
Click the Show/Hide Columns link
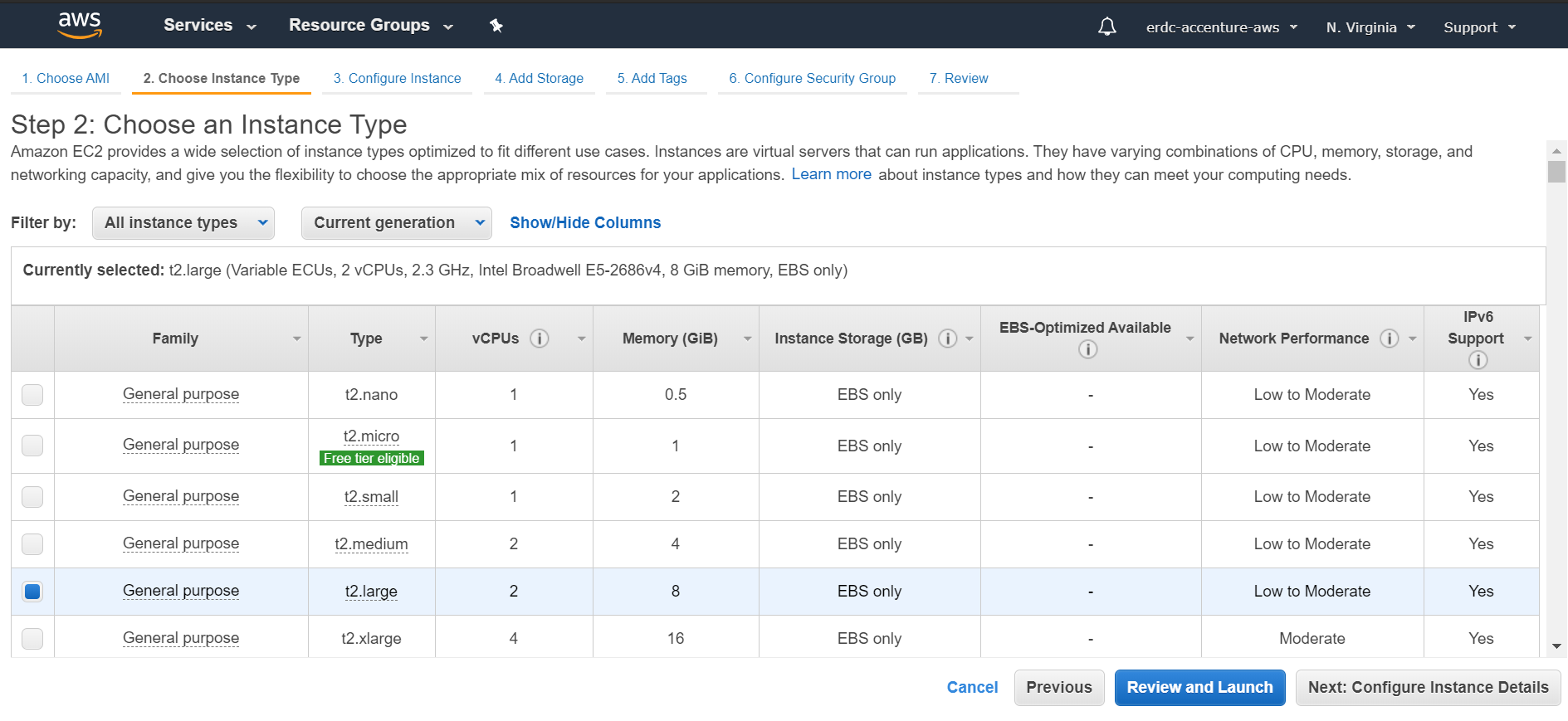(x=585, y=222)
